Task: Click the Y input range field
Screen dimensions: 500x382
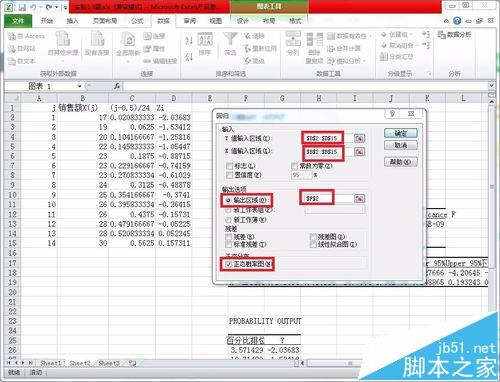Action: click(327, 138)
